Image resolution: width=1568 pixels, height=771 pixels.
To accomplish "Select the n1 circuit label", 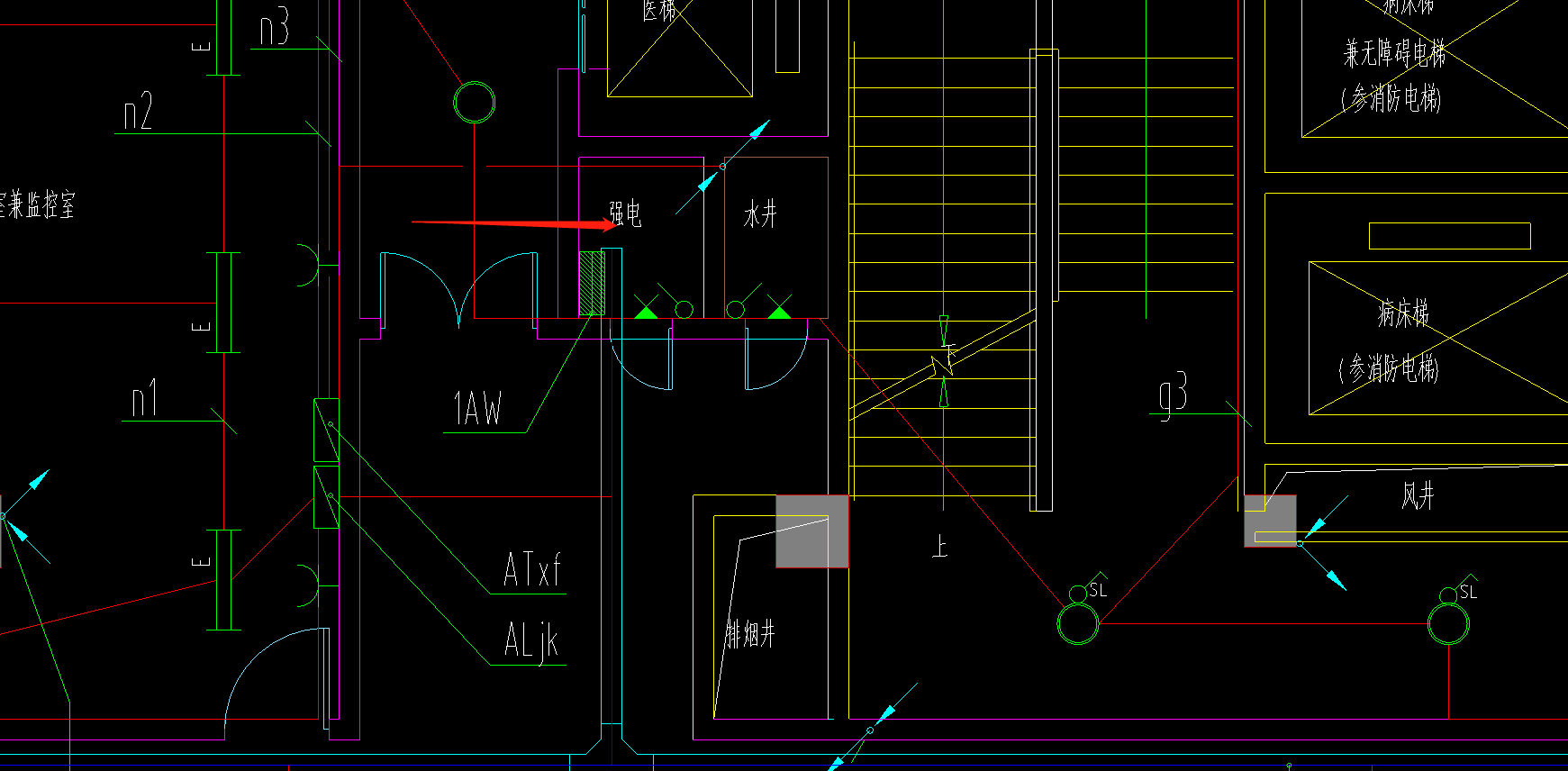I will 144,397.
